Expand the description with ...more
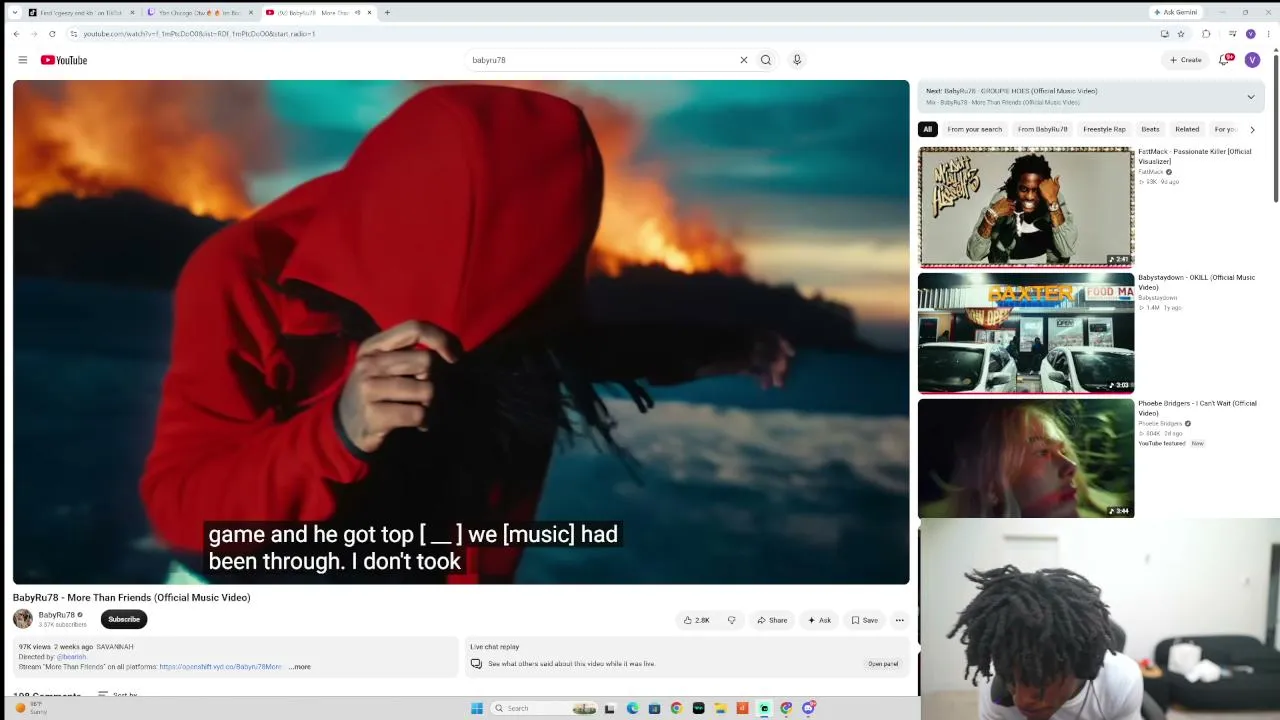Image resolution: width=1280 pixels, height=720 pixels. click(x=300, y=666)
